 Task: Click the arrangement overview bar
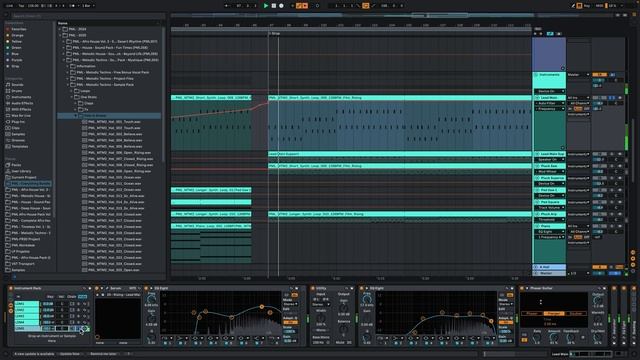click(x=352, y=16)
